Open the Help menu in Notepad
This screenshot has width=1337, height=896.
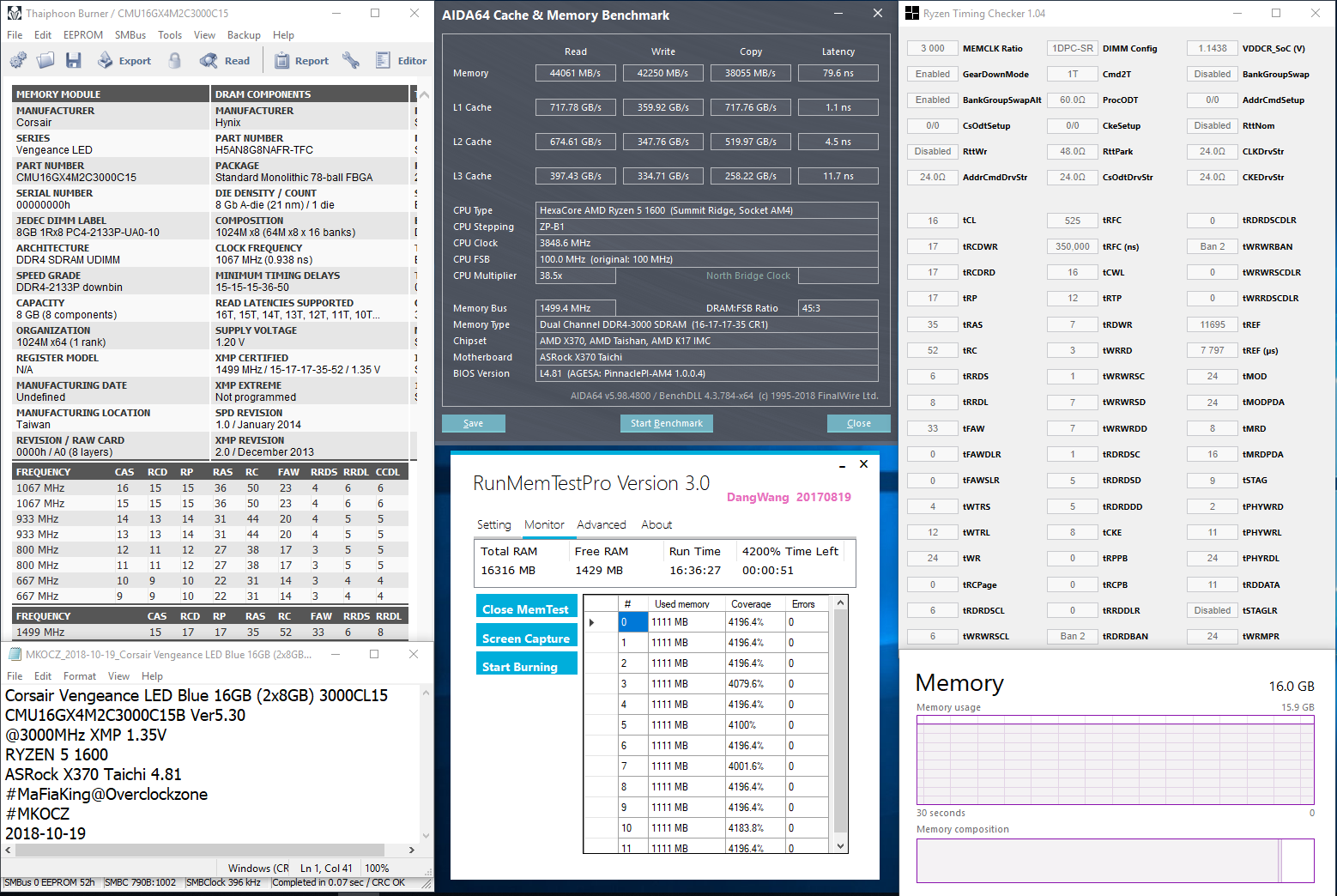coord(152,676)
